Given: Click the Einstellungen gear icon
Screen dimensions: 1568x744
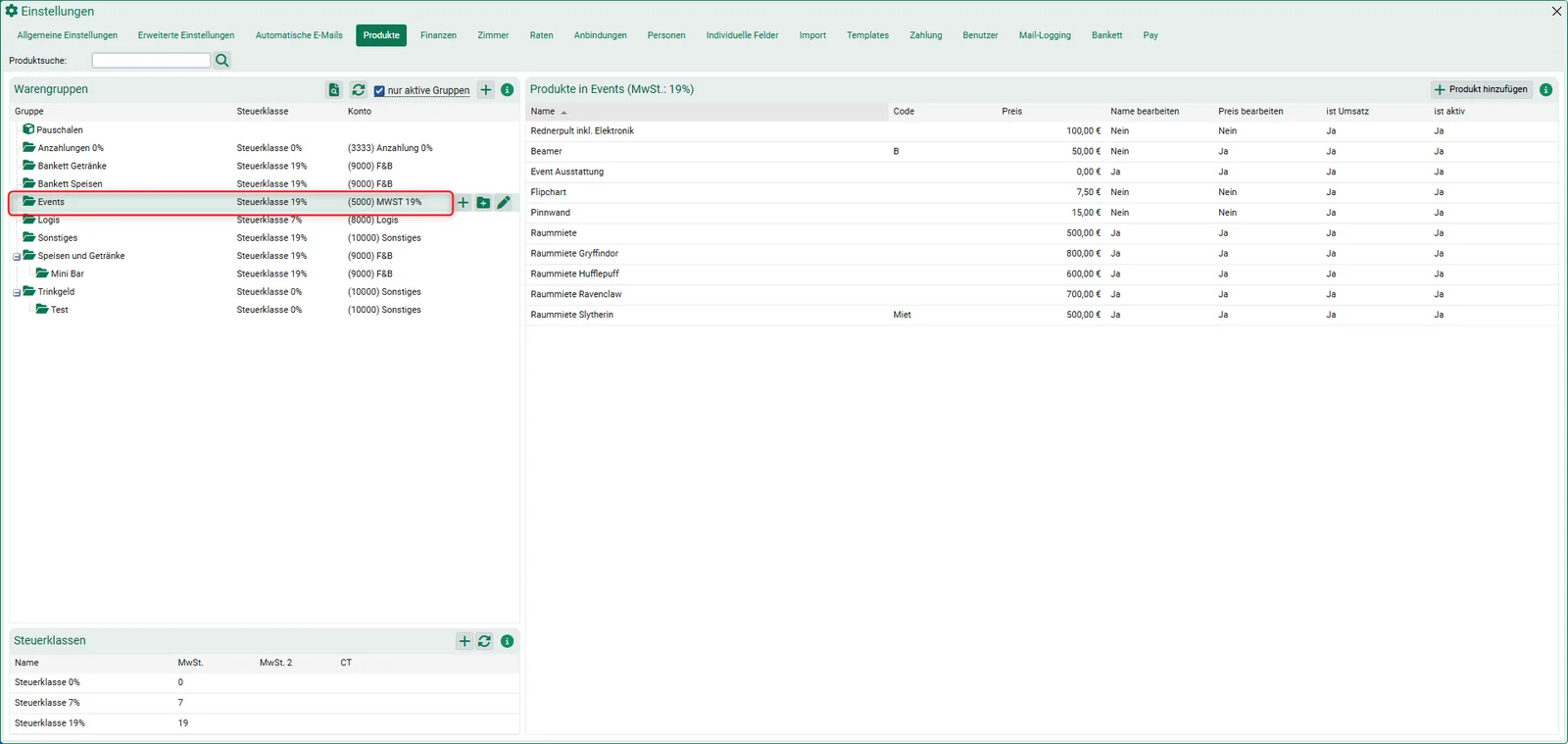Looking at the screenshot, I should (x=12, y=11).
